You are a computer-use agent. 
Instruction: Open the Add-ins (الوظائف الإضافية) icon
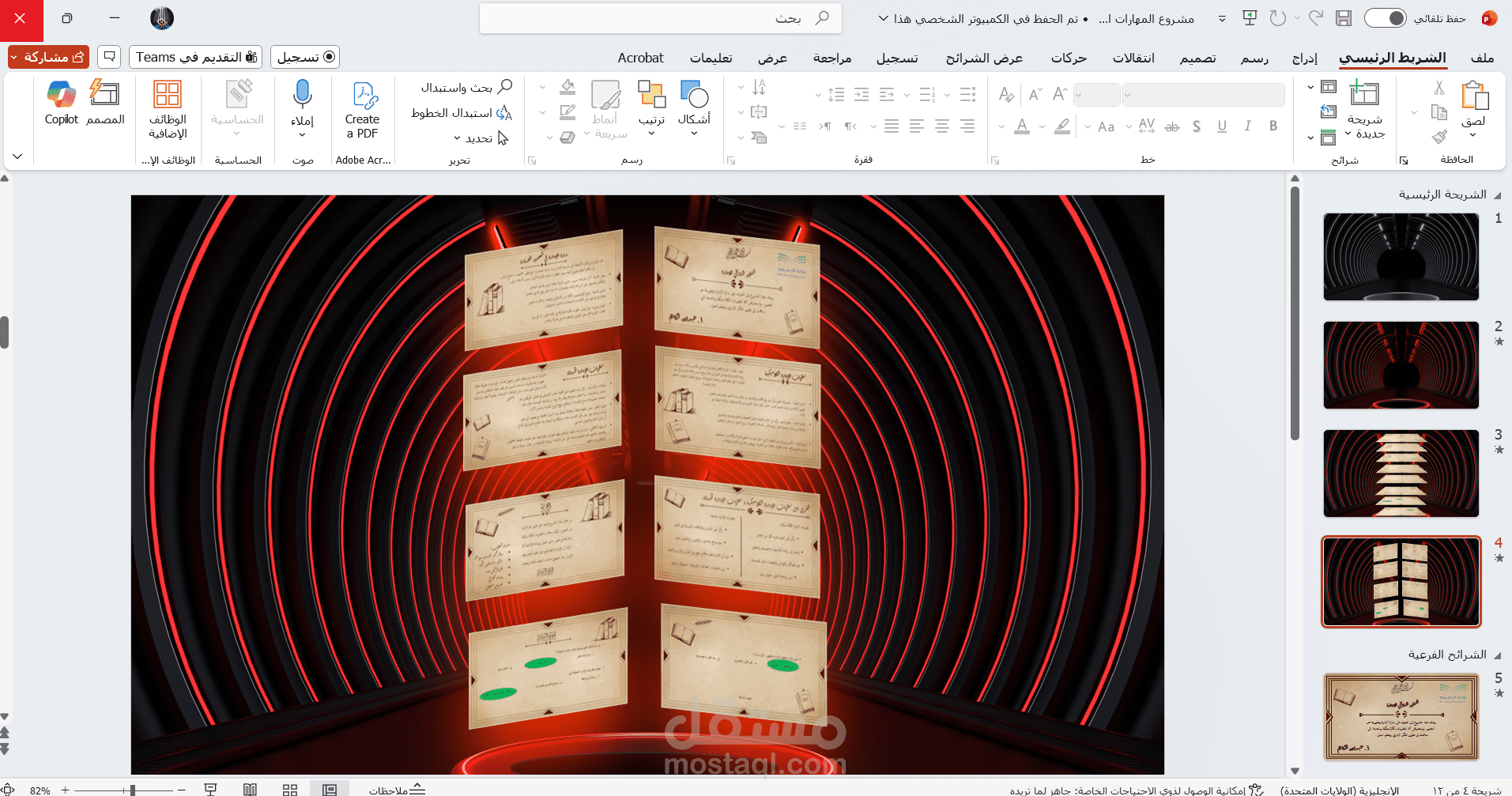pos(168,94)
